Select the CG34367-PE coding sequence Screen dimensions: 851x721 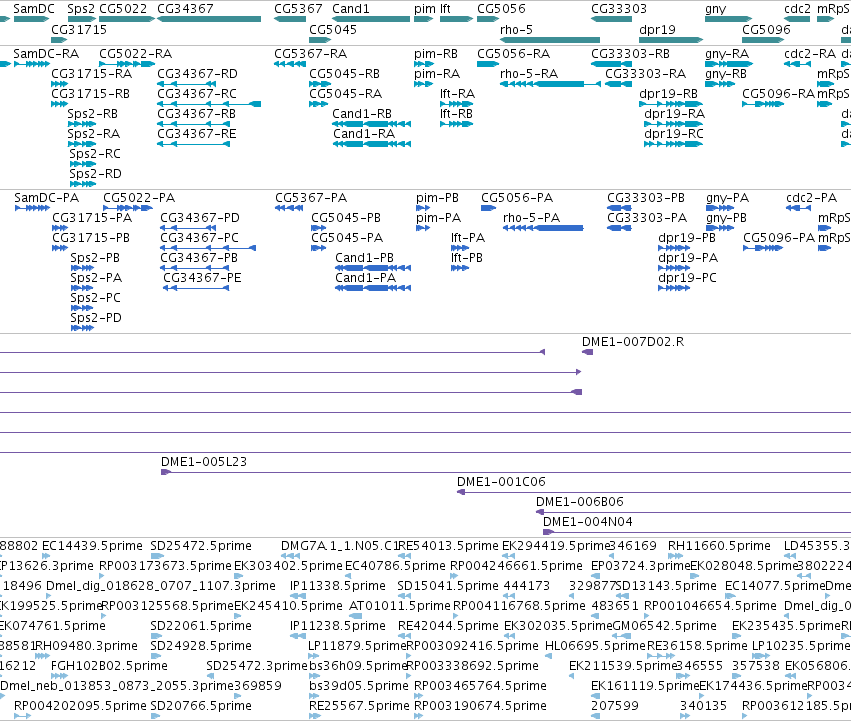click(196, 288)
